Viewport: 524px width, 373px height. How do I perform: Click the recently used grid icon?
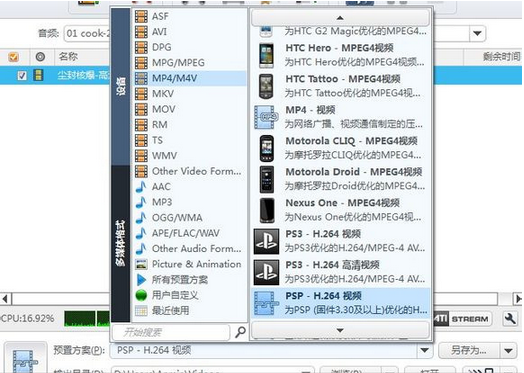coord(141,310)
